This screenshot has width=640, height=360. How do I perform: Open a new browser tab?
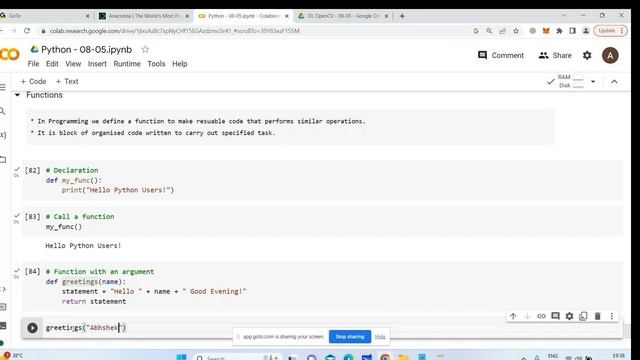pyautogui.click(x=402, y=16)
